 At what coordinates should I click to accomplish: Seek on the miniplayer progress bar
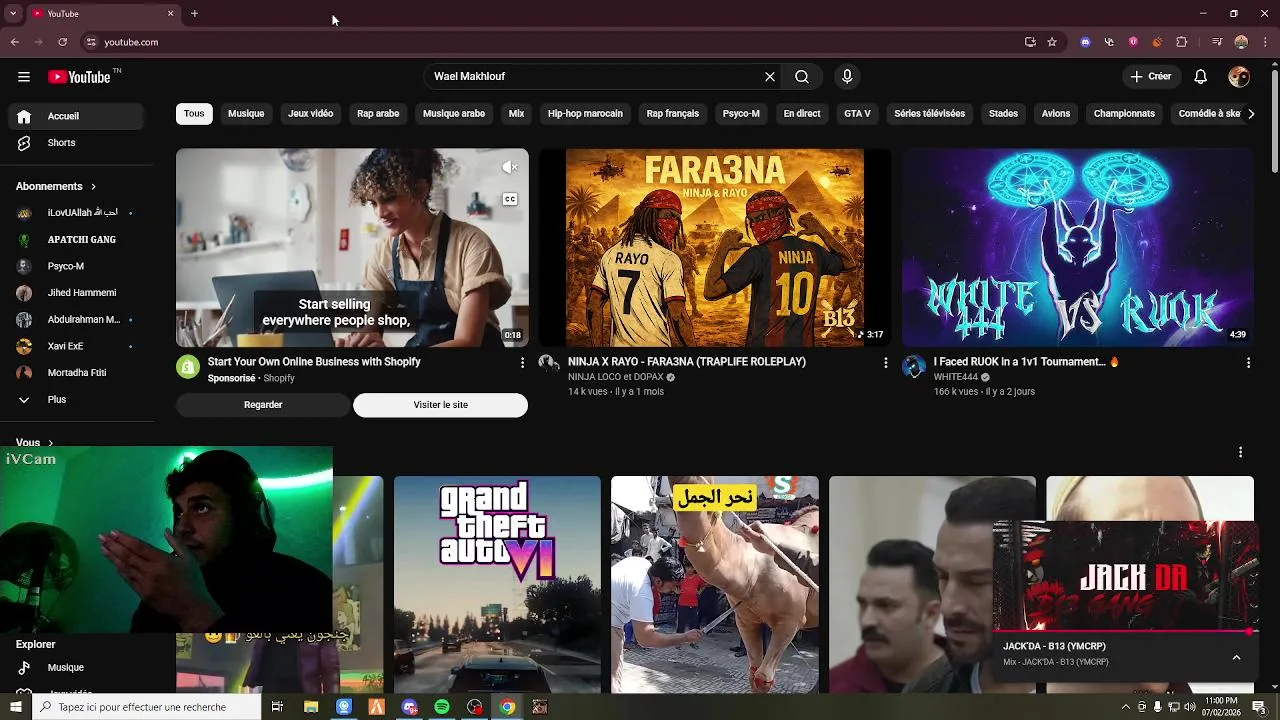[1125, 632]
